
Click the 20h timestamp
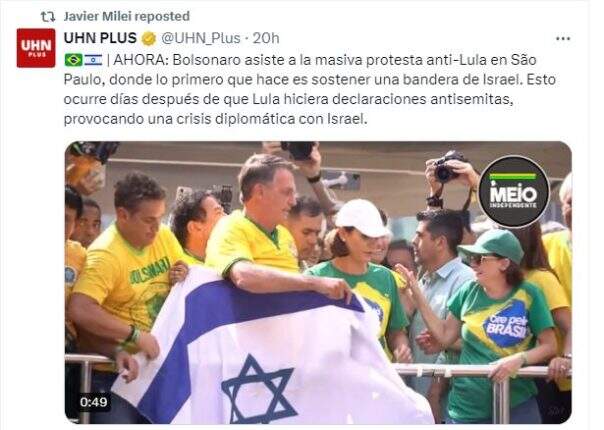[x=266, y=38]
